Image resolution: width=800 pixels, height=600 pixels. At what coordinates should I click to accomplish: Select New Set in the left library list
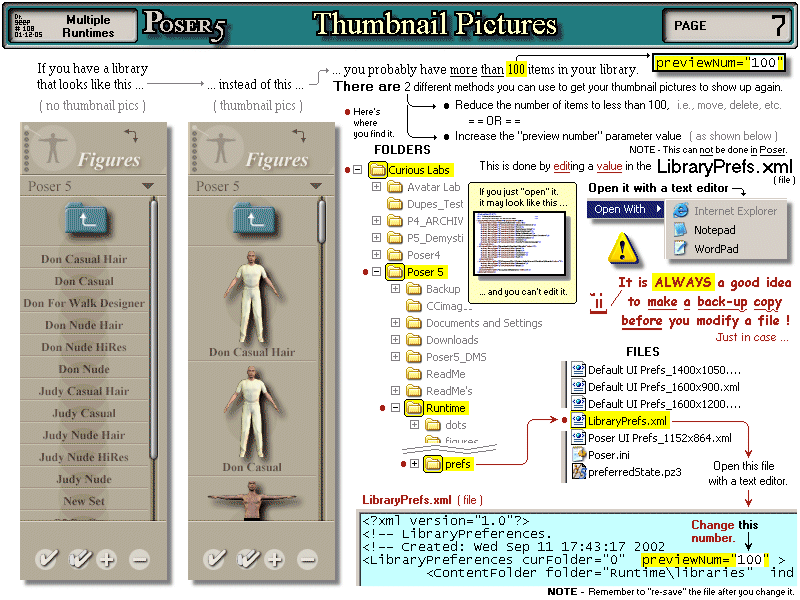point(84,501)
